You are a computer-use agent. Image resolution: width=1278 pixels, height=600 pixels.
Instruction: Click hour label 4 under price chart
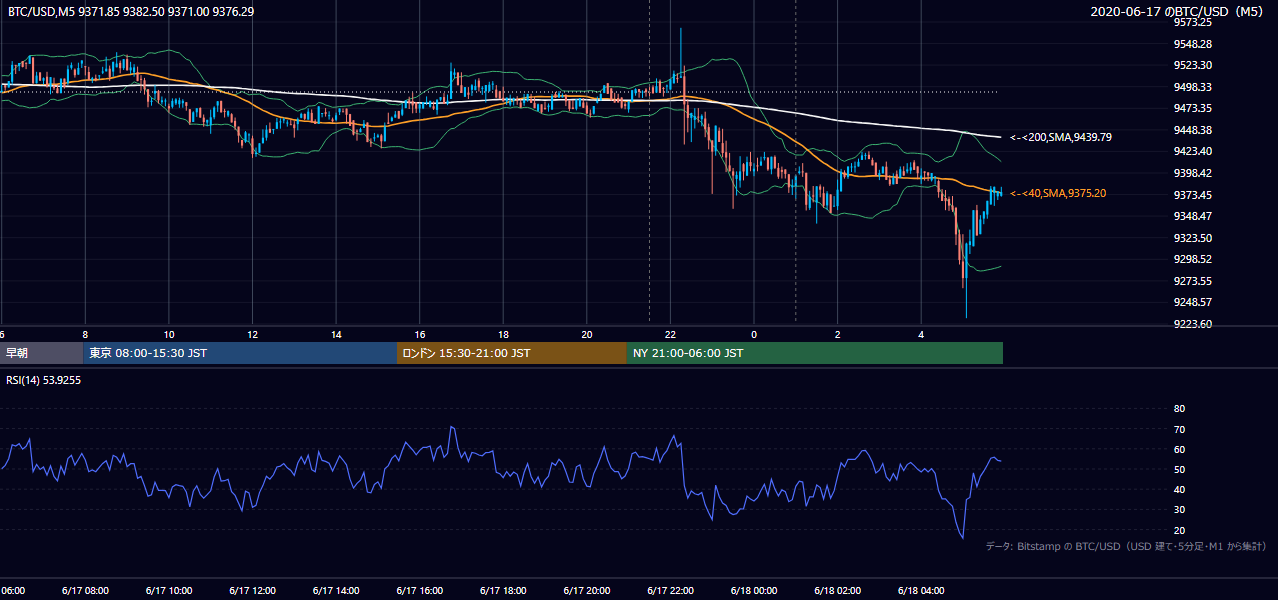[921, 335]
